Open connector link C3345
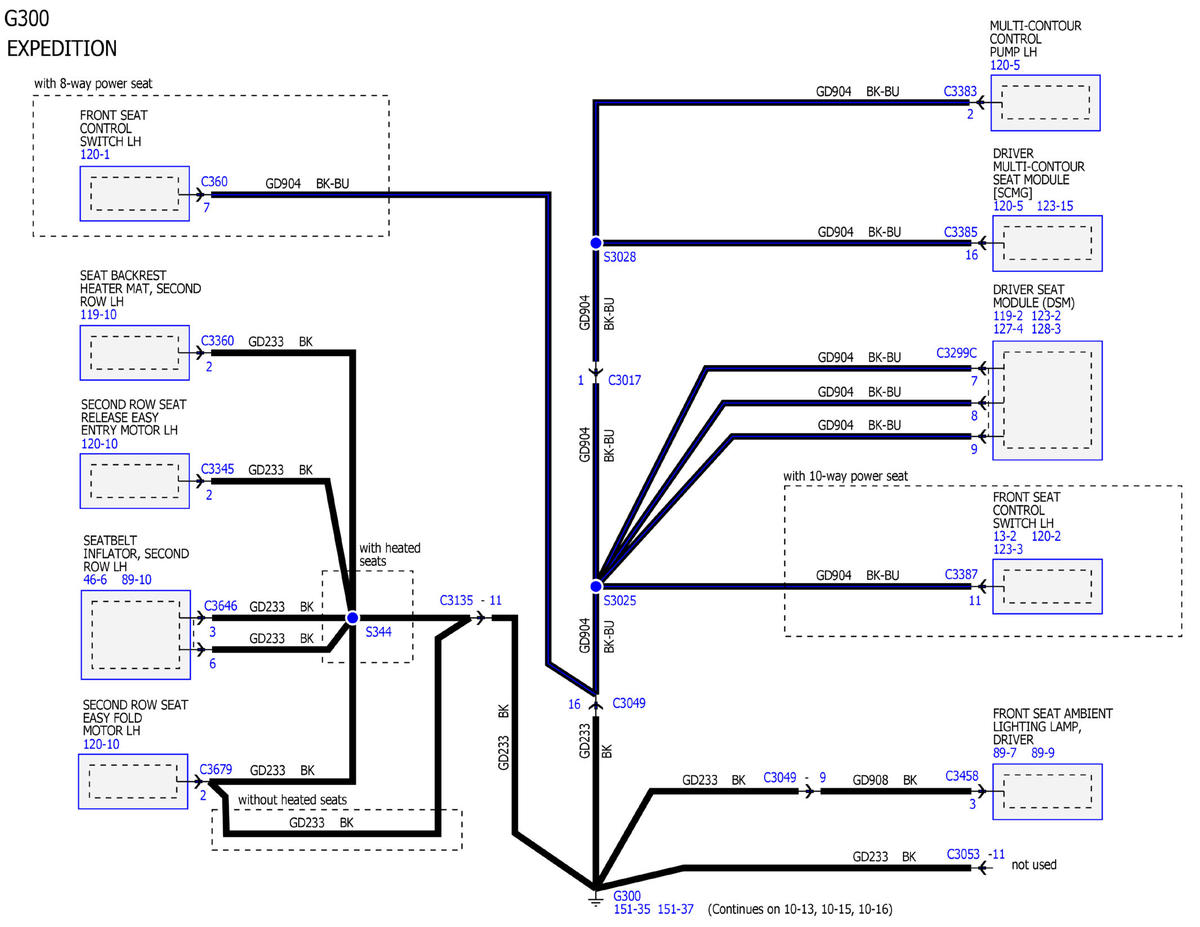Image resolution: width=1200 pixels, height=927 pixels. (217, 469)
